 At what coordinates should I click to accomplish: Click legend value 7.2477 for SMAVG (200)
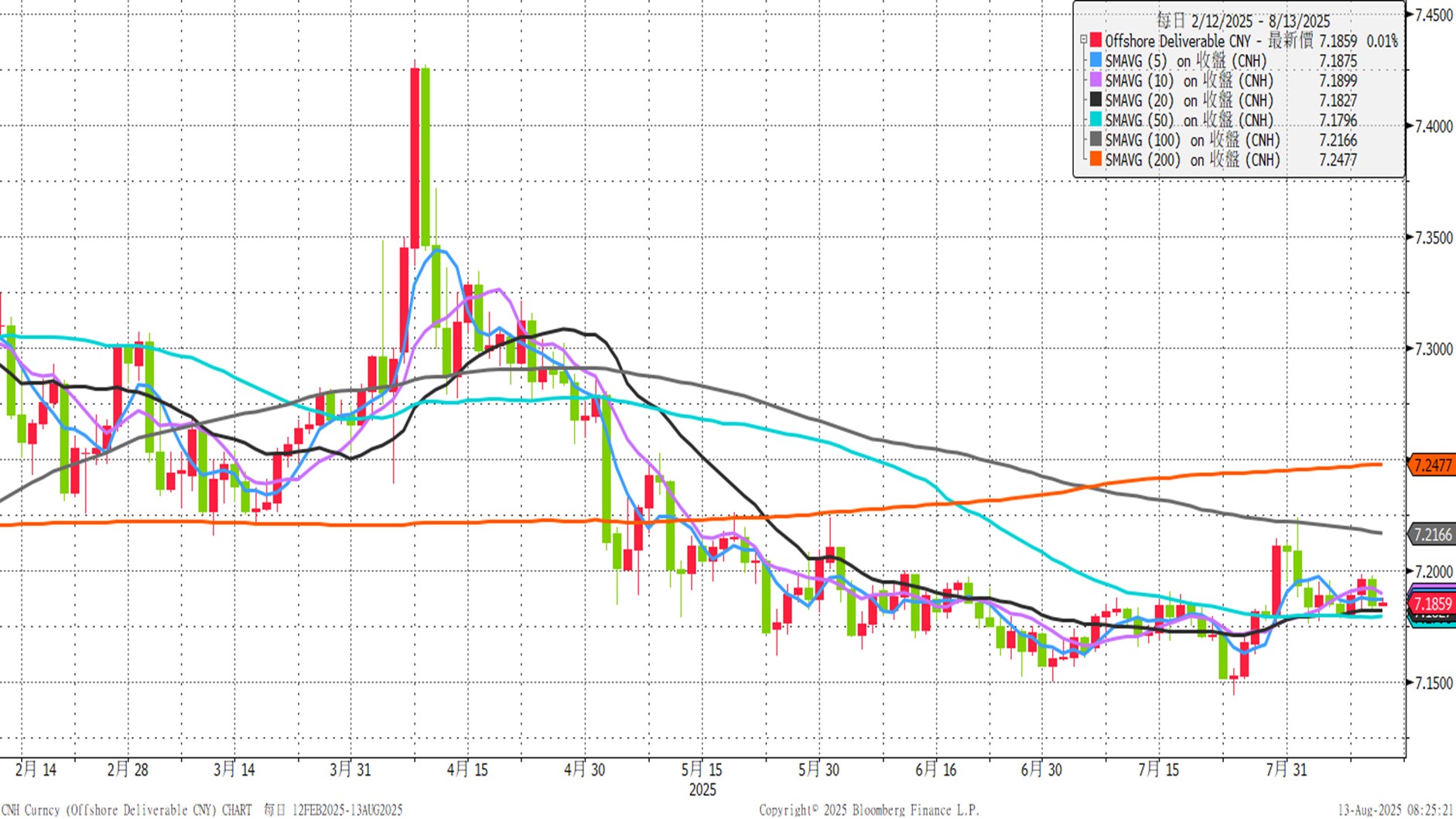click(x=1338, y=160)
